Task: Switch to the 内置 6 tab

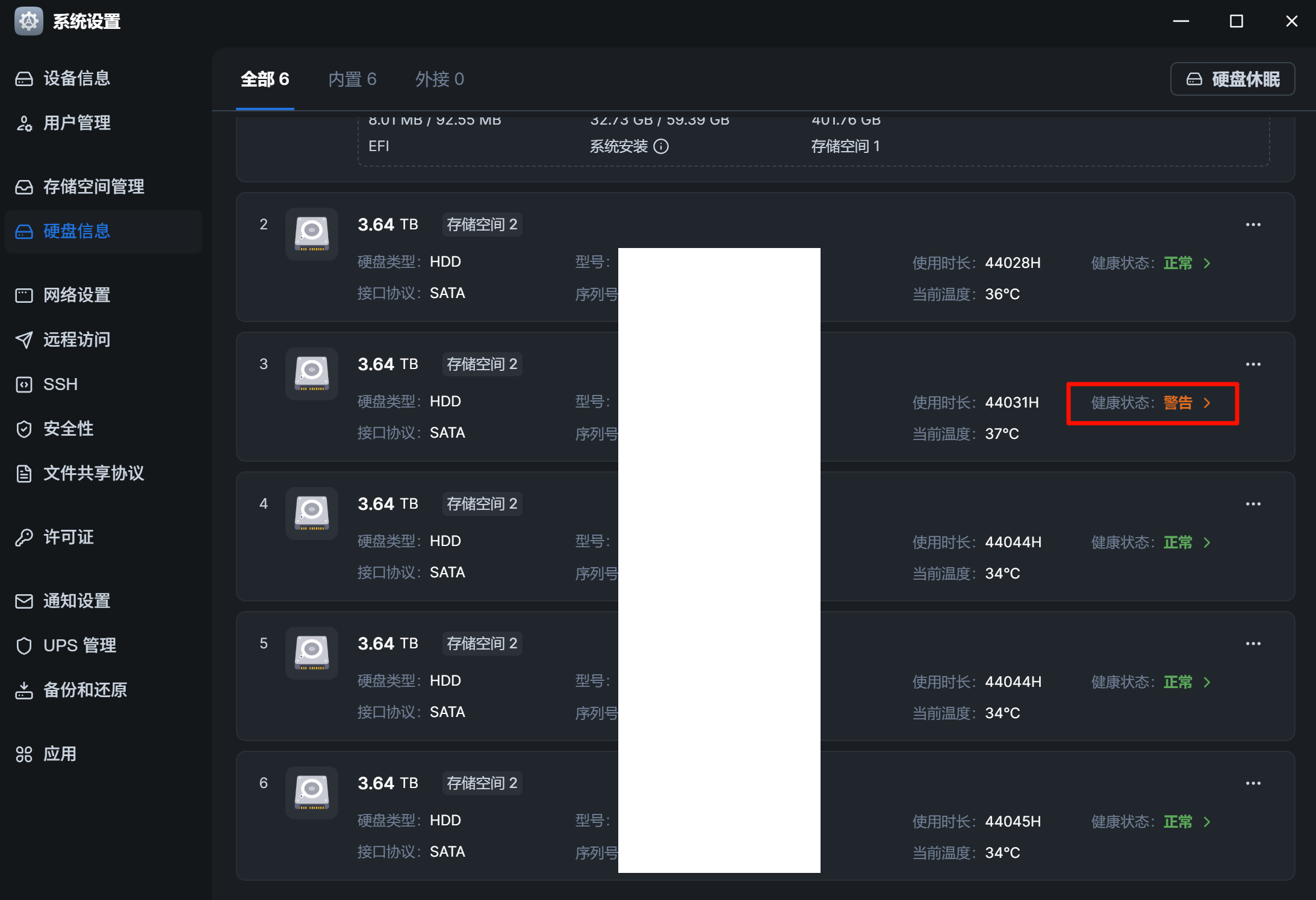Action: pos(352,79)
